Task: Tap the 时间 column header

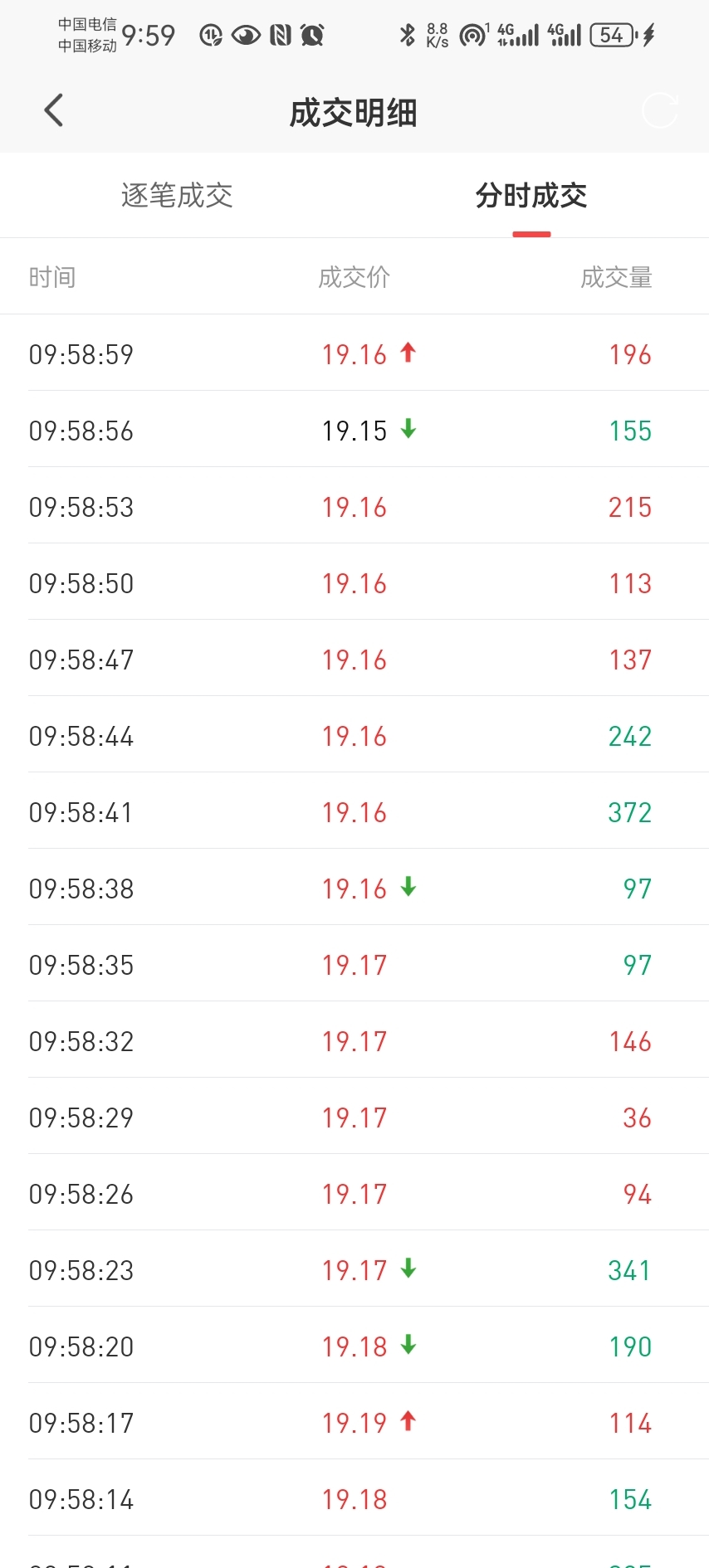Action: (x=52, y=277)
